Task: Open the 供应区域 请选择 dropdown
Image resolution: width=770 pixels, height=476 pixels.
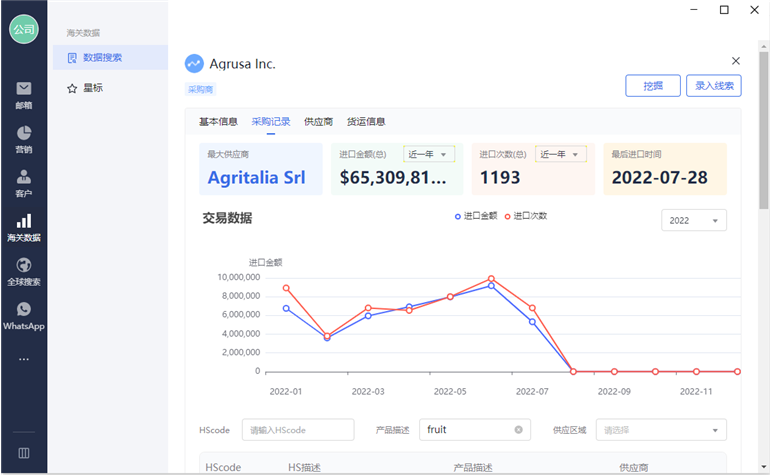Action: click(x=661, y=430)
